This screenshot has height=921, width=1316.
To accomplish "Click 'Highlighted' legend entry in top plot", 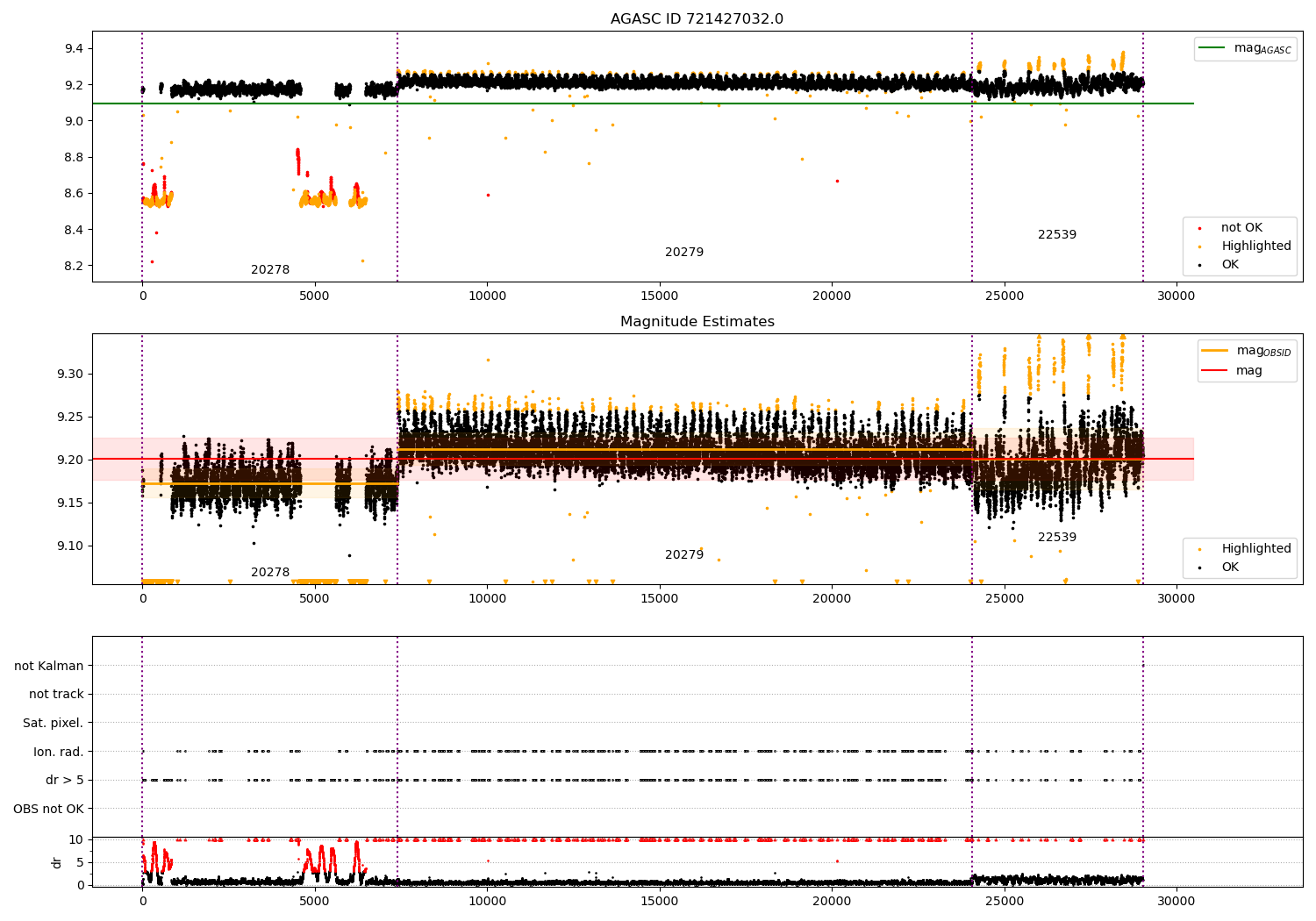I will (x=1255, y=246).
